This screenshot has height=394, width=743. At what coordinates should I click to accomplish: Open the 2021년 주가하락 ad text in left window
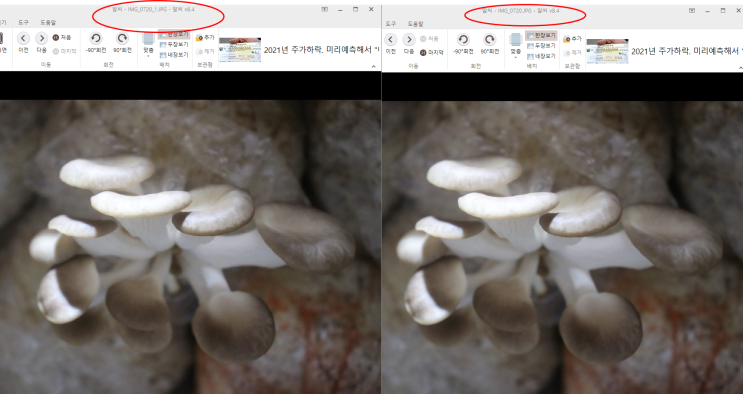pos(321,50)
